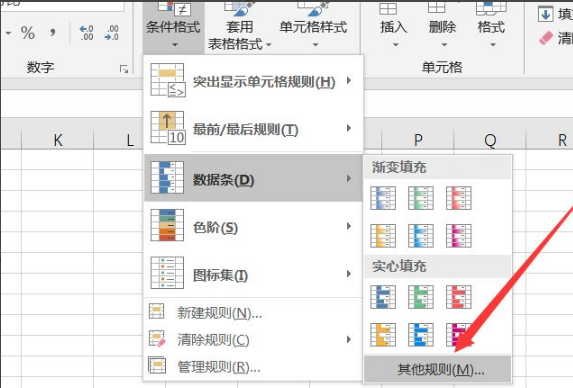The height and width of the screenshot is (388, 573).
Task: Select column Q header
Action: pos(490,139)
